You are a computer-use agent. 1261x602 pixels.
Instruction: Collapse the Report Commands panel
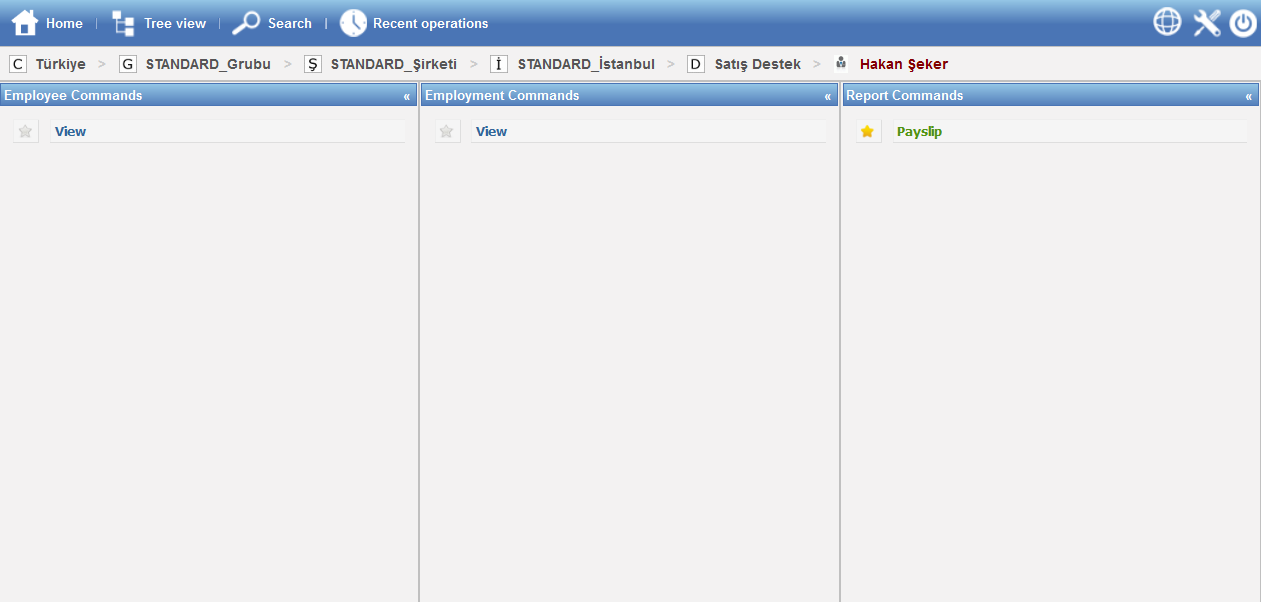point(1249,96)
